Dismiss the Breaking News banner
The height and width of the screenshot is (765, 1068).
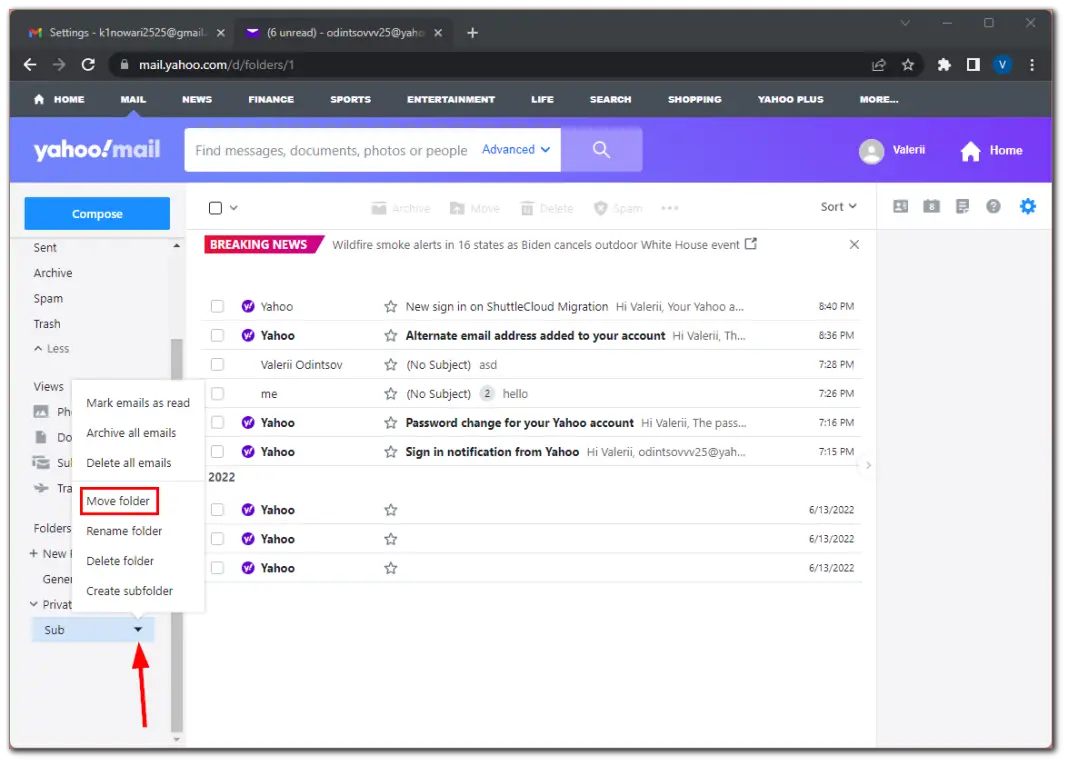854,245
